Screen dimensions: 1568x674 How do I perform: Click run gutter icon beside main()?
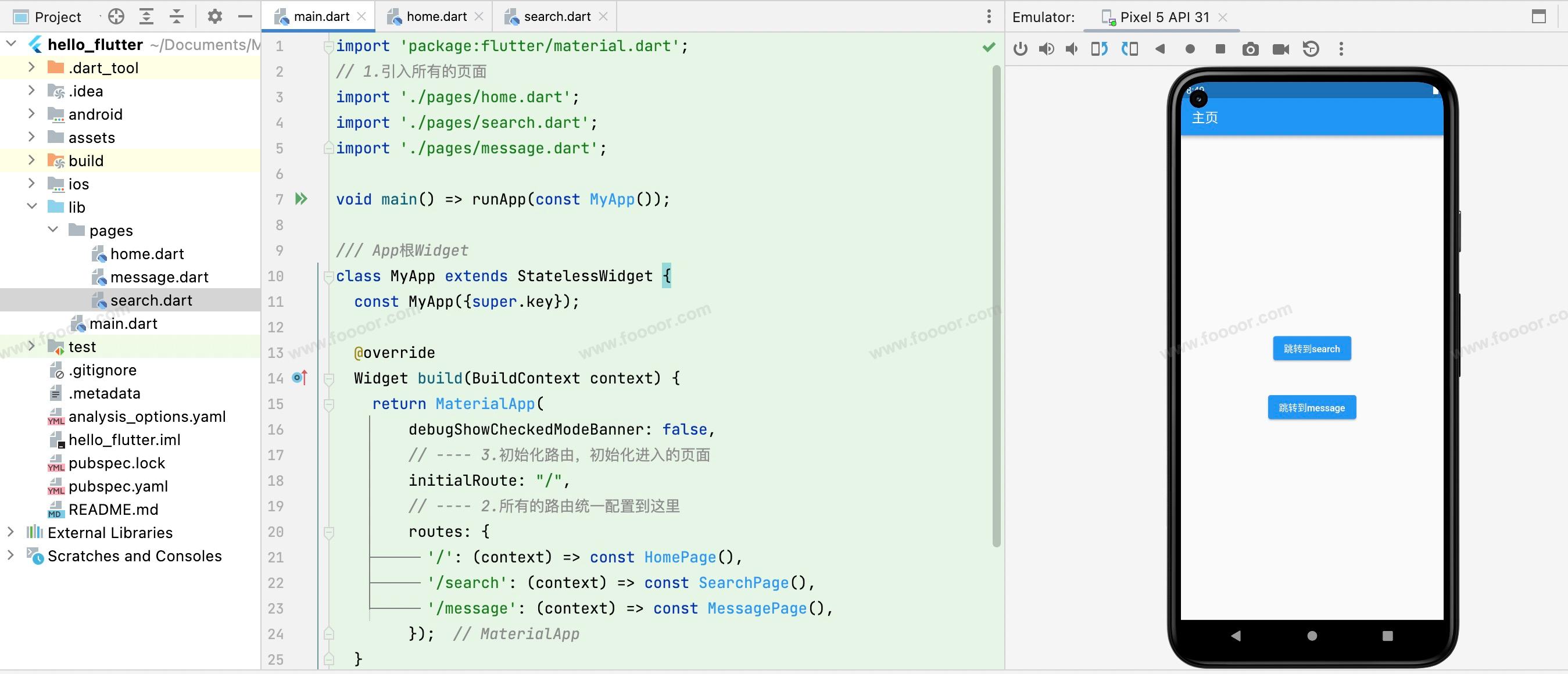[x=301, y=199]
